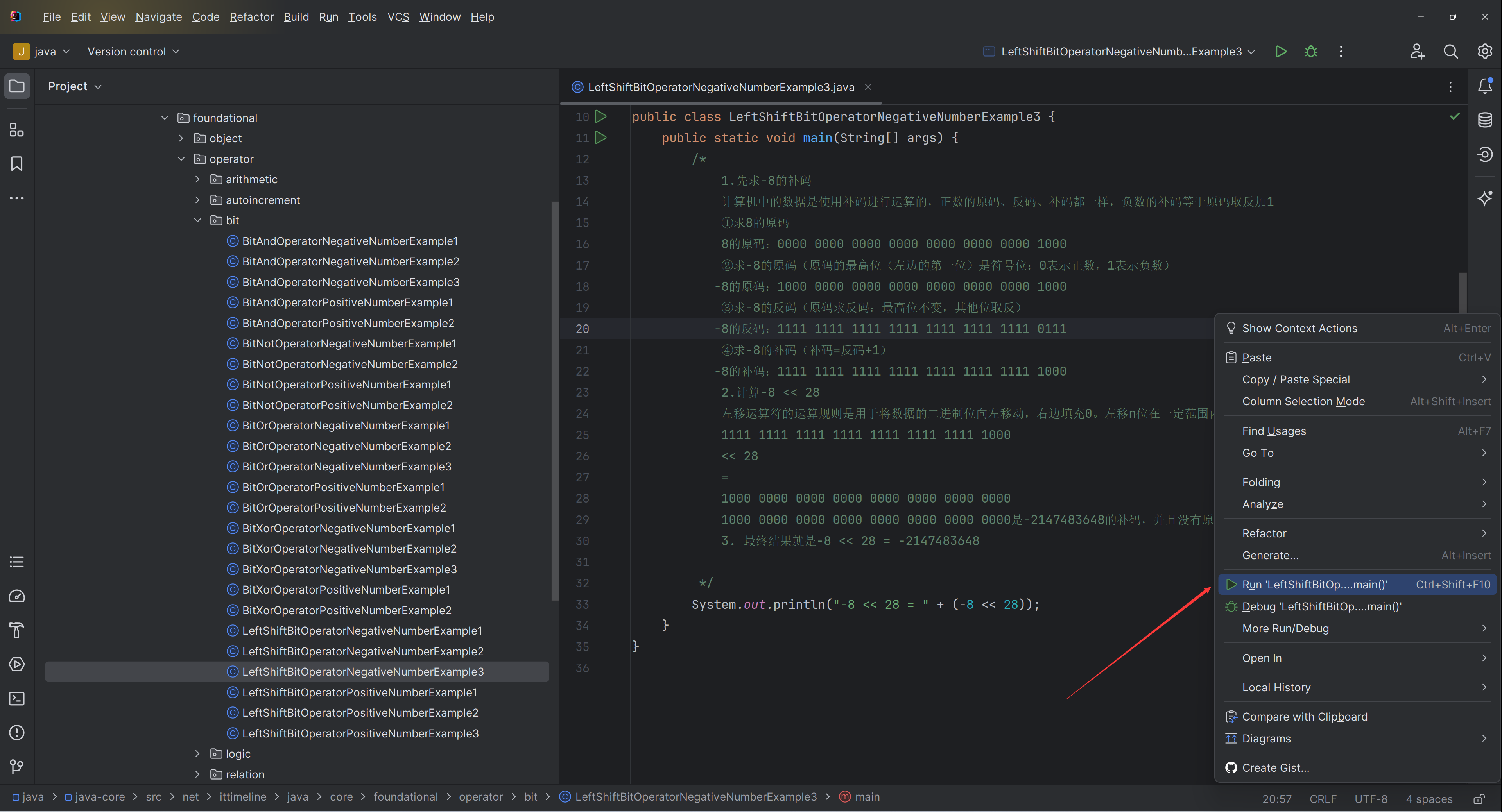Open the Structure tool window icon

(x=17, y=129)
